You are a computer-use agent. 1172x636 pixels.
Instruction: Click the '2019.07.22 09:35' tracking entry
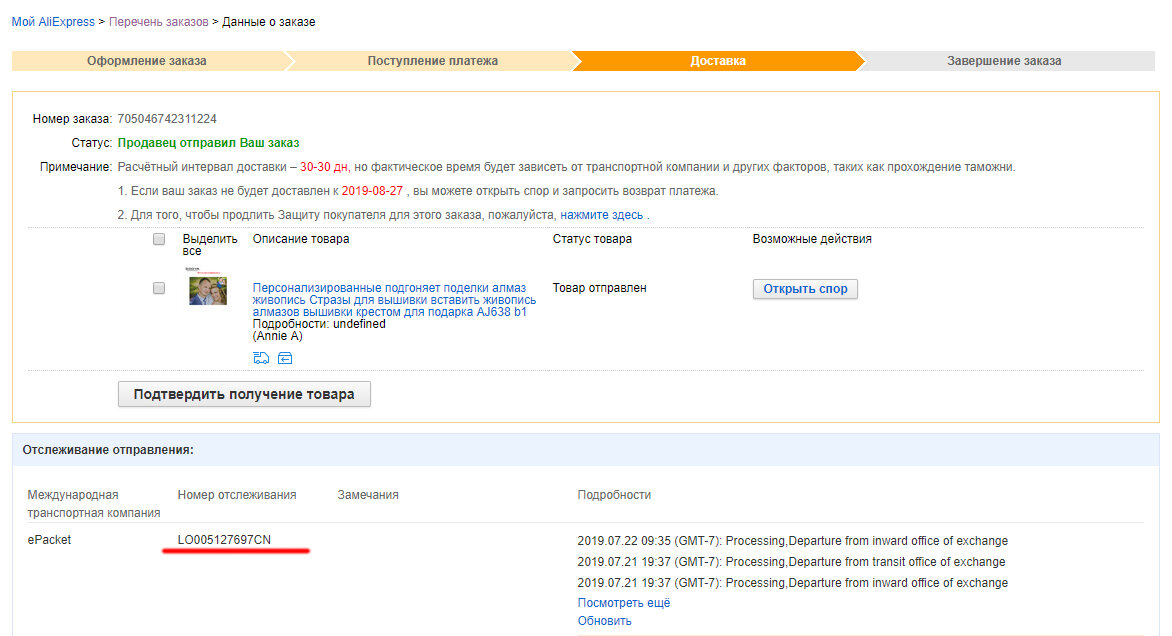tap(792, 540)
